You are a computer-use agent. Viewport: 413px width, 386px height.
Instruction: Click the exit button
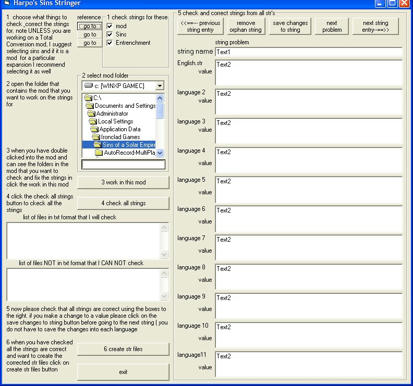[123, 372]
